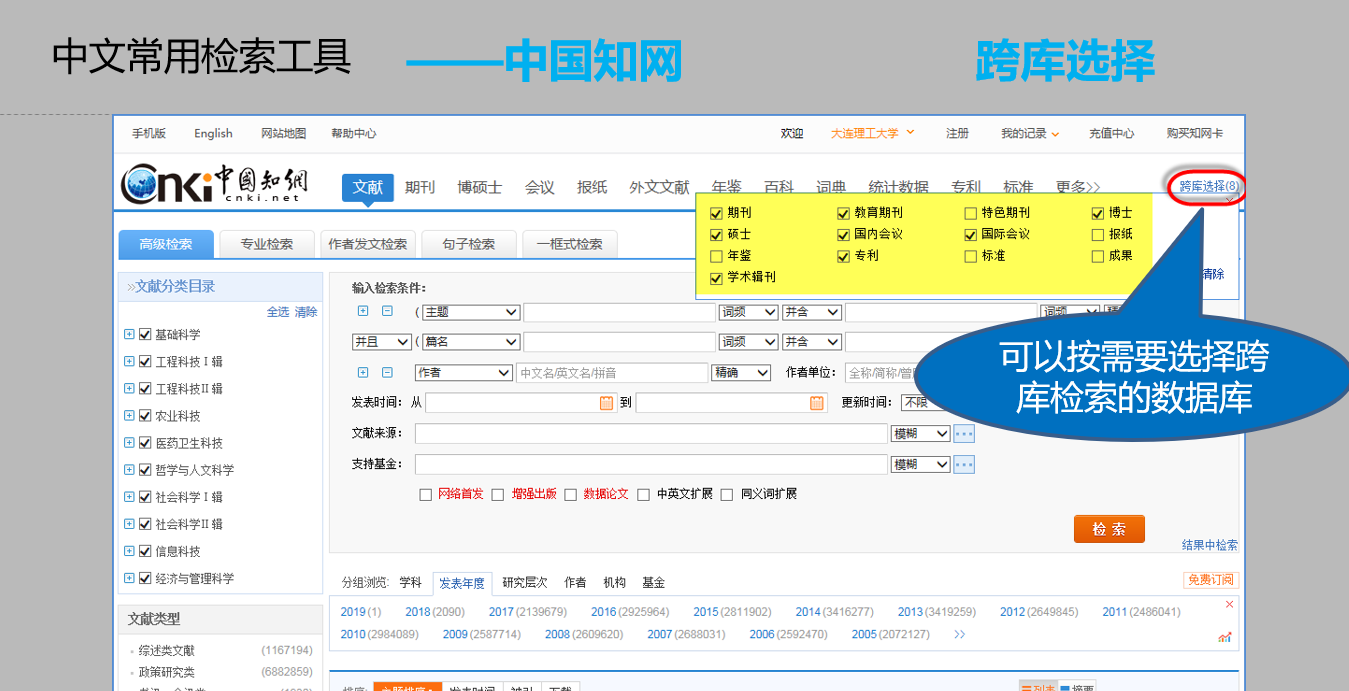The height and width of the screenshot is (691, 1349).
Task: Enable 特色期刊 database checkbox
Action: pos(971,213)
